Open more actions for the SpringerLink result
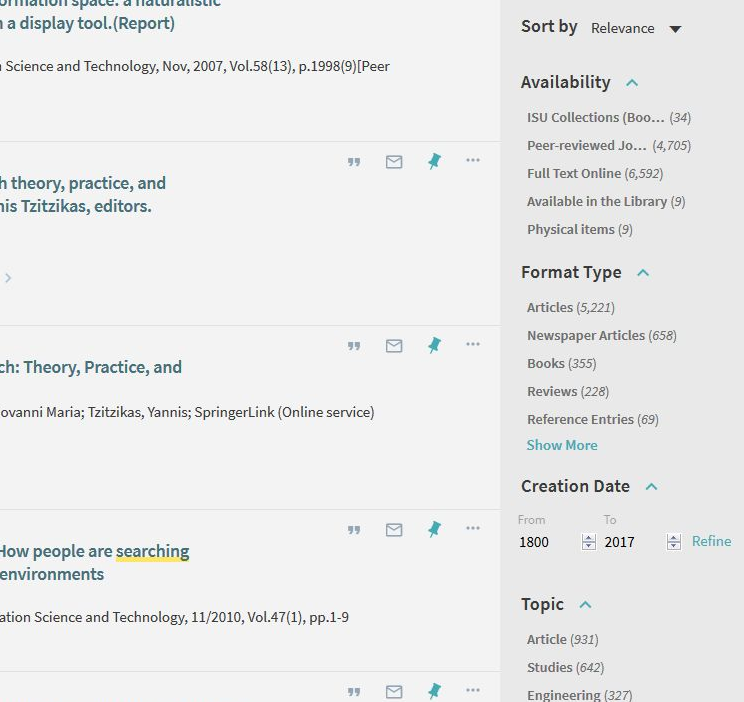The height and width of the screenshot is (702, 744). pyautogui.click(x=473, y=345)
